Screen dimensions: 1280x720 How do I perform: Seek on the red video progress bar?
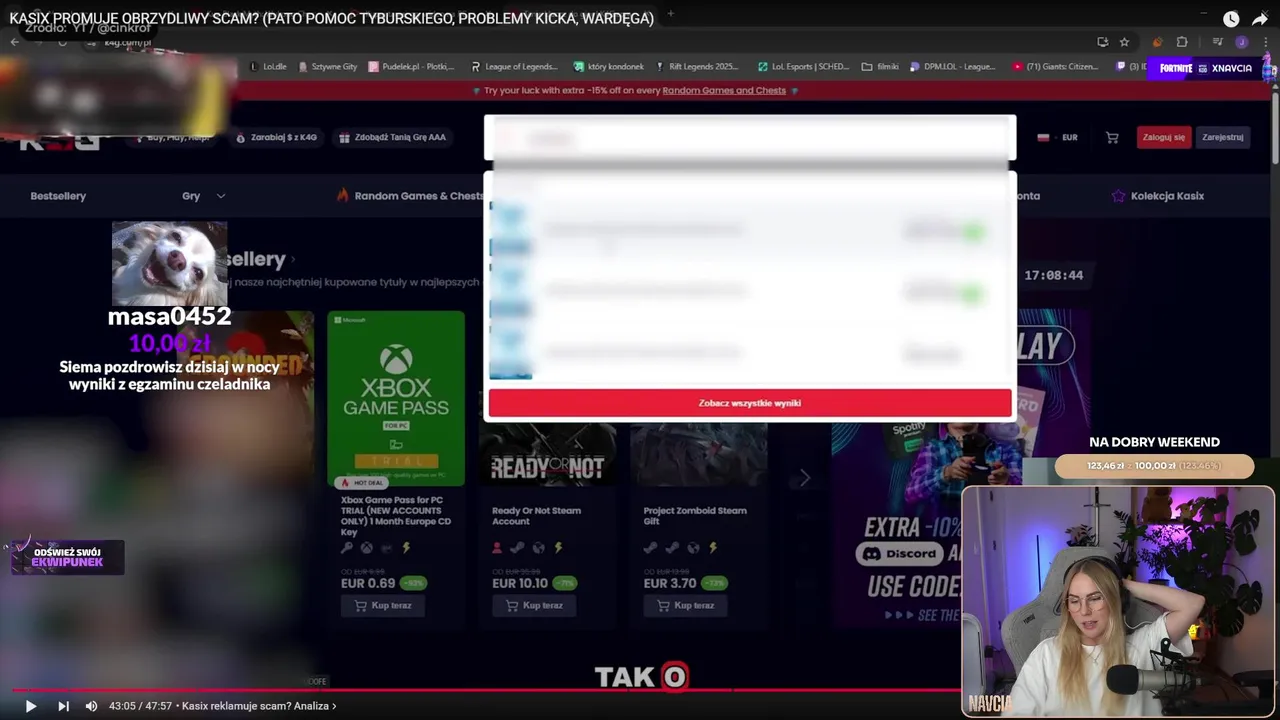point(485,689)
